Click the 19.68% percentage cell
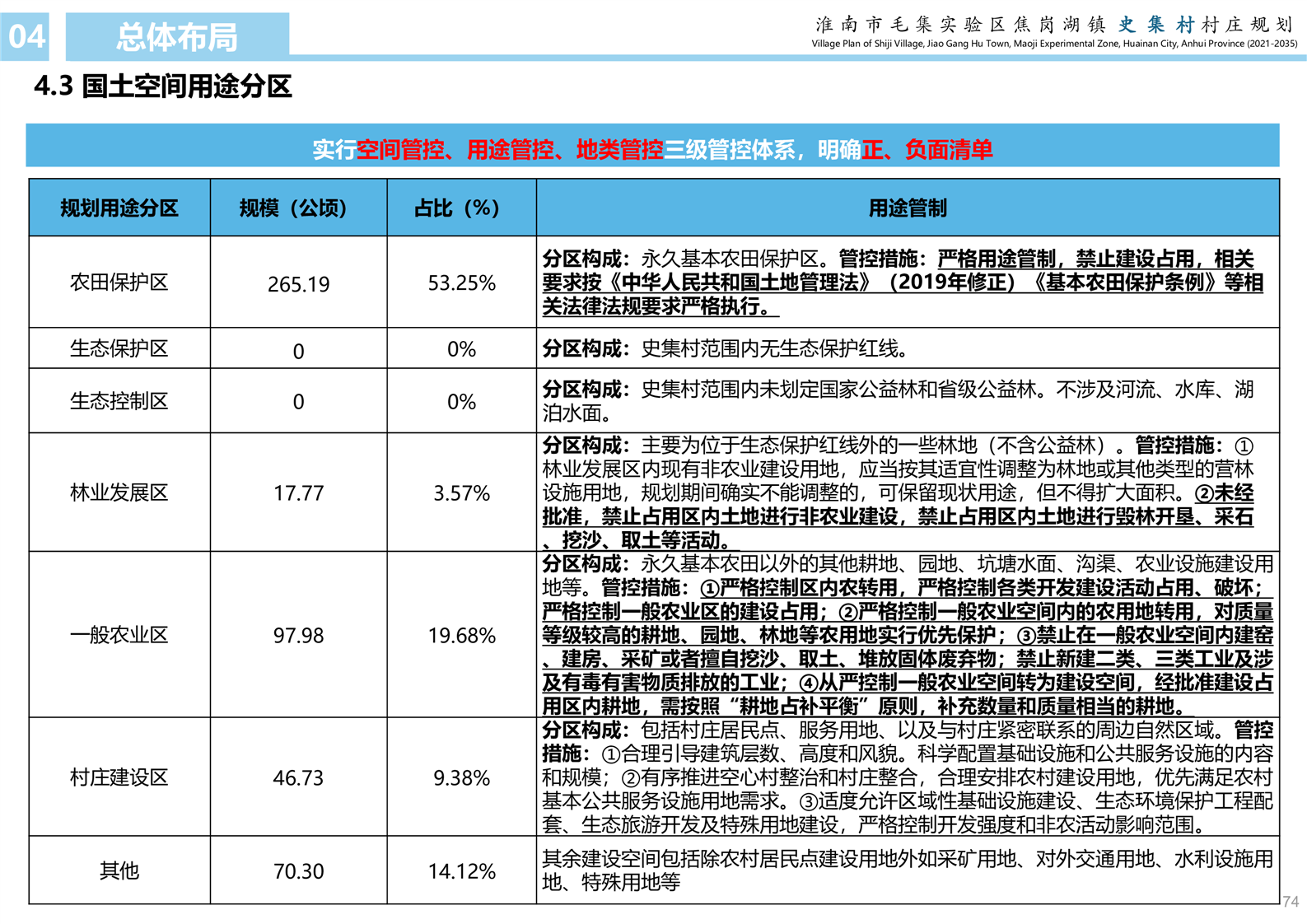Screen dimensions: 1307x924 461,636
